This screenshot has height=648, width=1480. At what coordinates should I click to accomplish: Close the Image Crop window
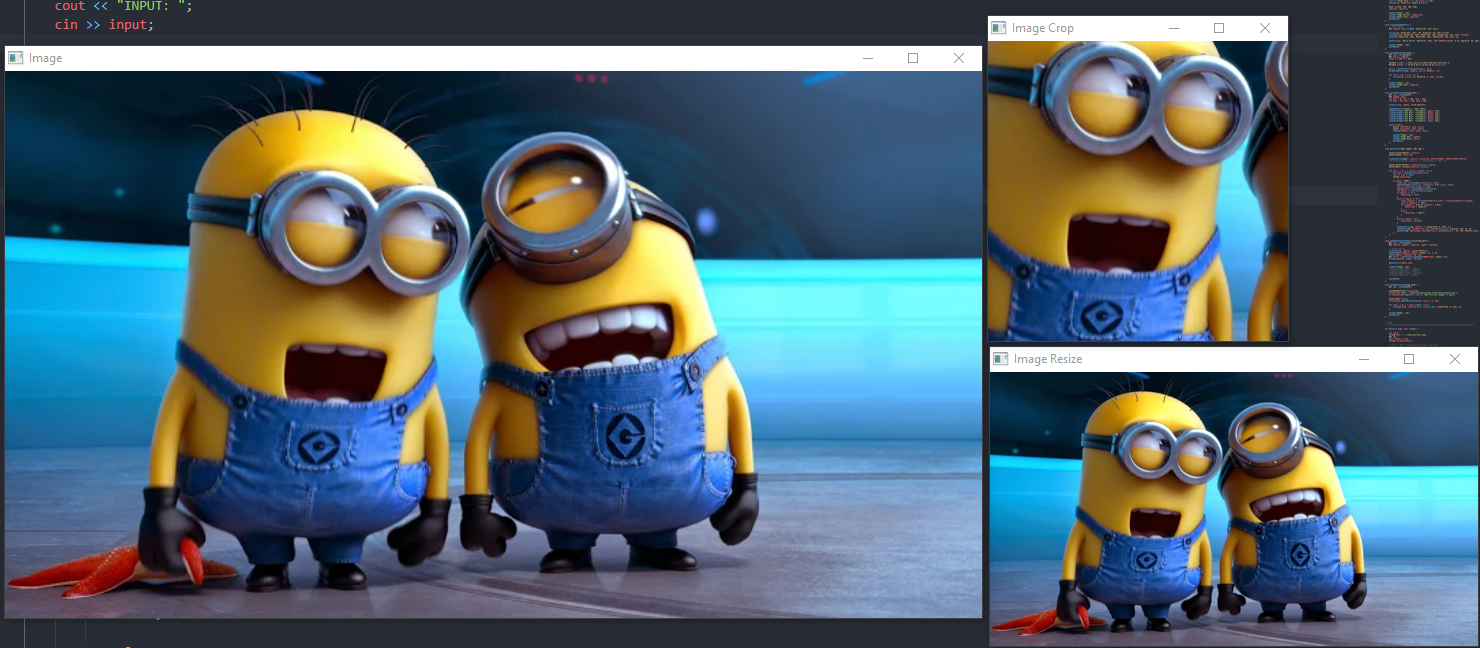[1265, 28]
